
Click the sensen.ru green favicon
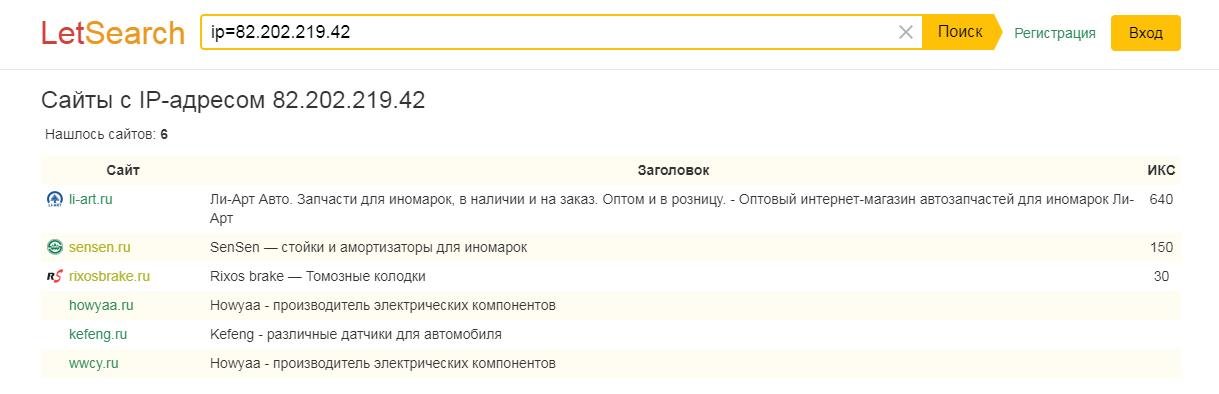coord(55,247)
